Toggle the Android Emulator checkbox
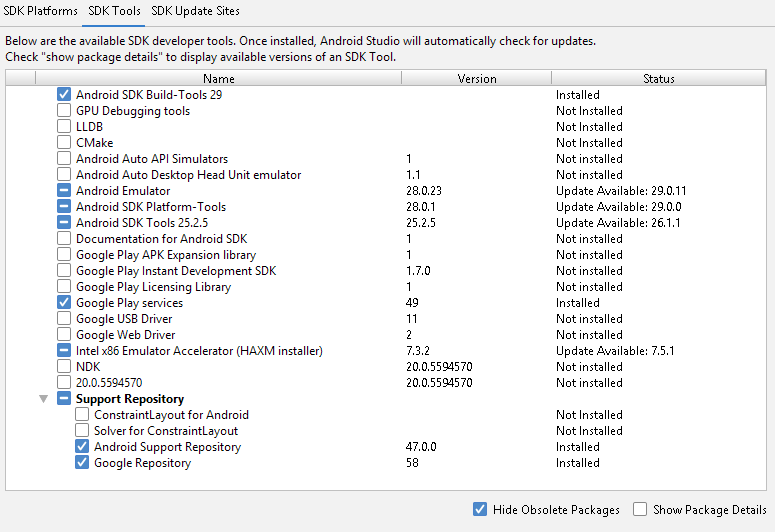Viewport: 775px width, 532px height. 64,190
